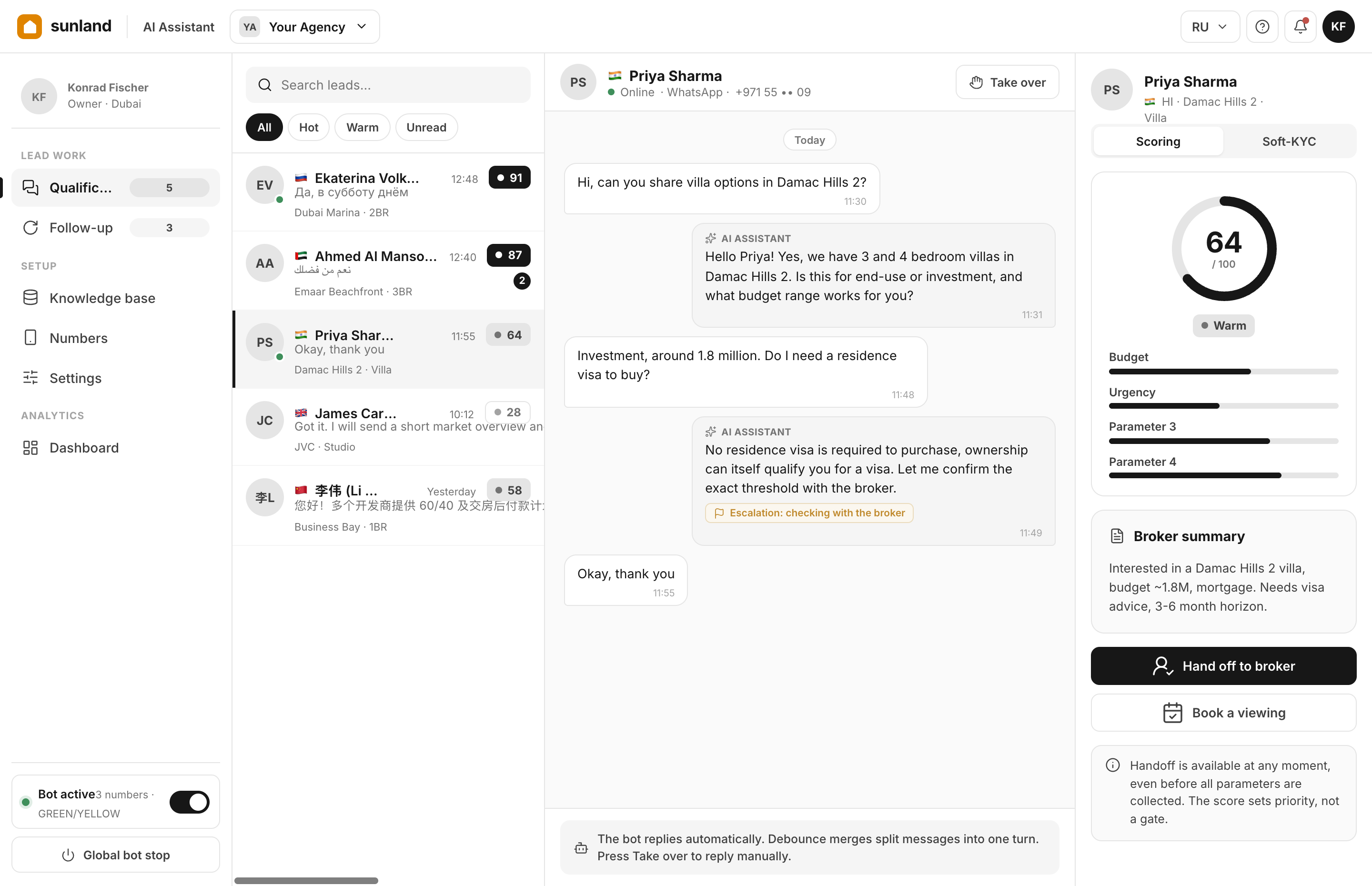This screenshot has width=1372, height=886.
Task: Open James Car... lead conversation
Action: tap(388, 427)
